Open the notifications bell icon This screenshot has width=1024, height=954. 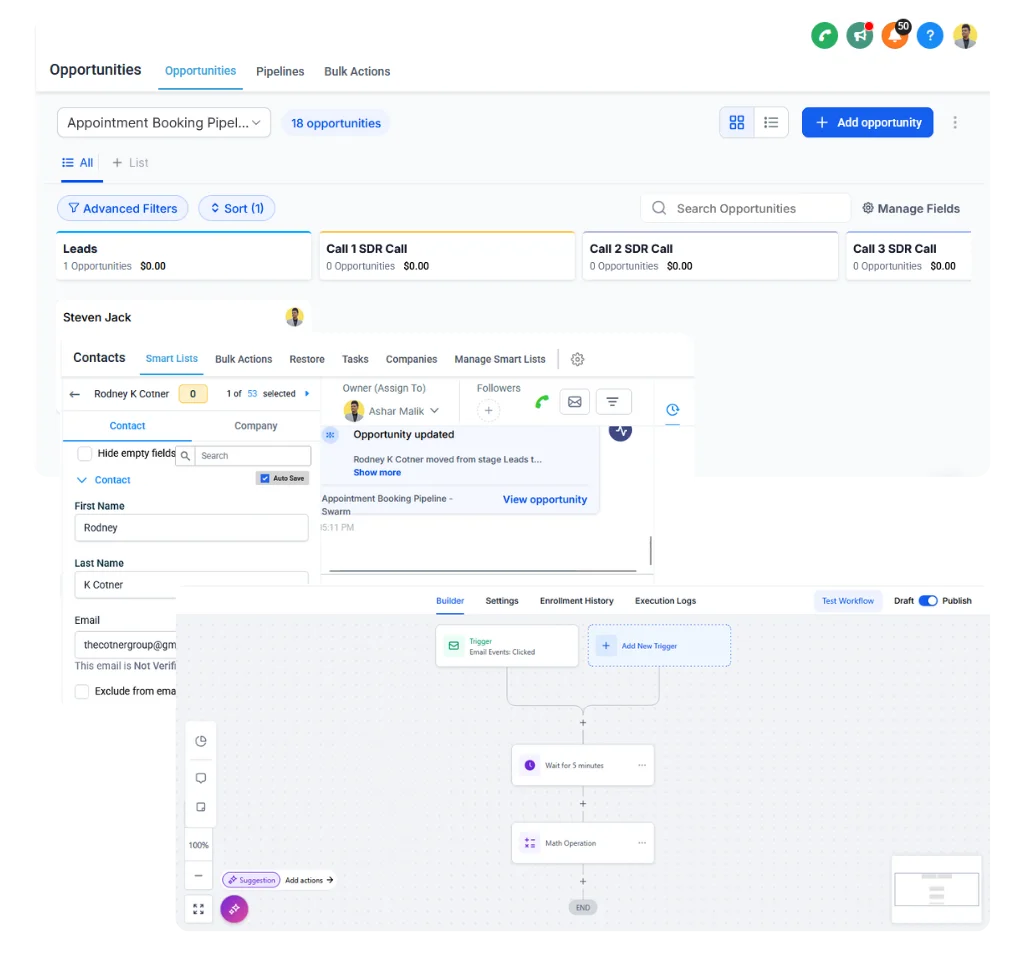(894, 36)
